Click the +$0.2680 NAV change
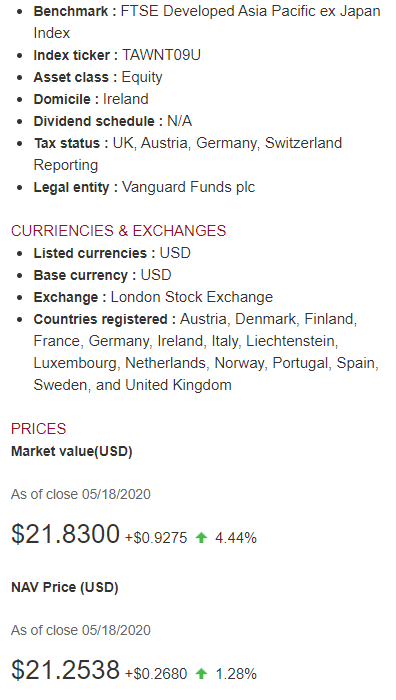 point(156,674)
